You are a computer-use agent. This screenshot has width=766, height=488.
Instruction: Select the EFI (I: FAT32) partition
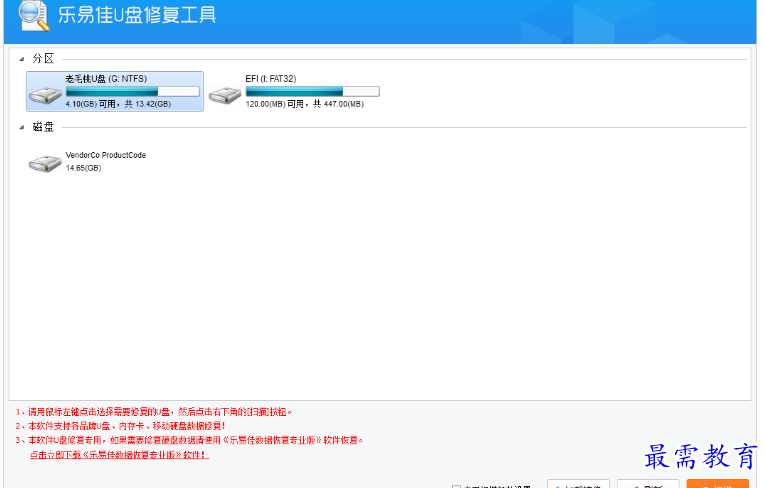coord(295,91)
